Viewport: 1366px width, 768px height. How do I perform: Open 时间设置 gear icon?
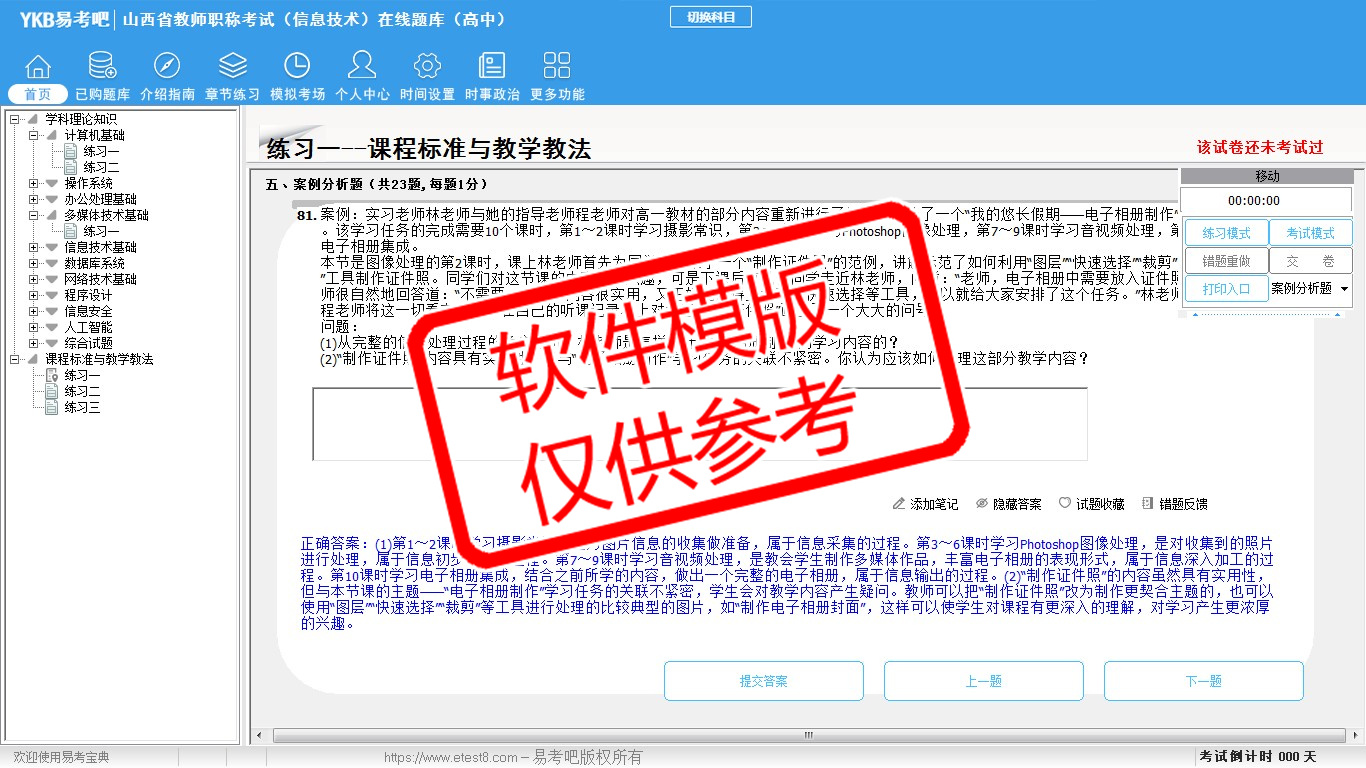427,67
